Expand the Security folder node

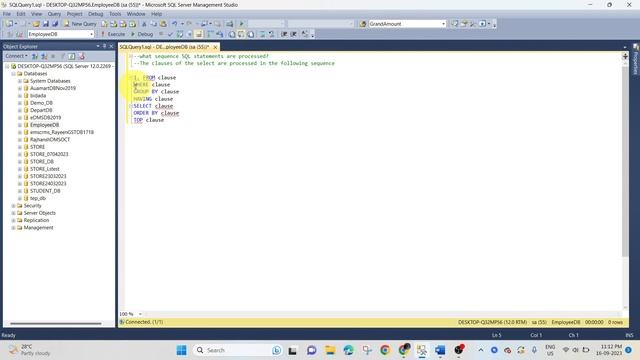[13, 206]
